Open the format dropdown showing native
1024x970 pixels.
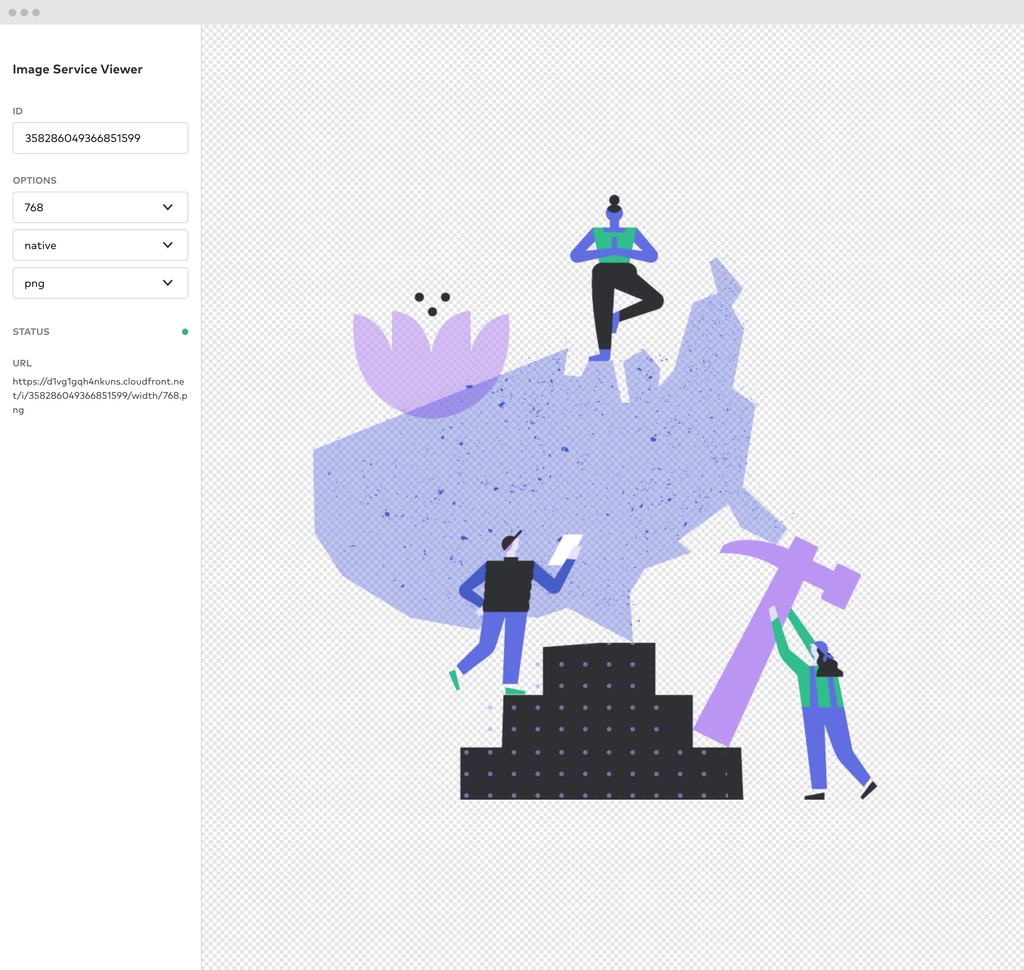pyautogui.click(x=99, y=245)
